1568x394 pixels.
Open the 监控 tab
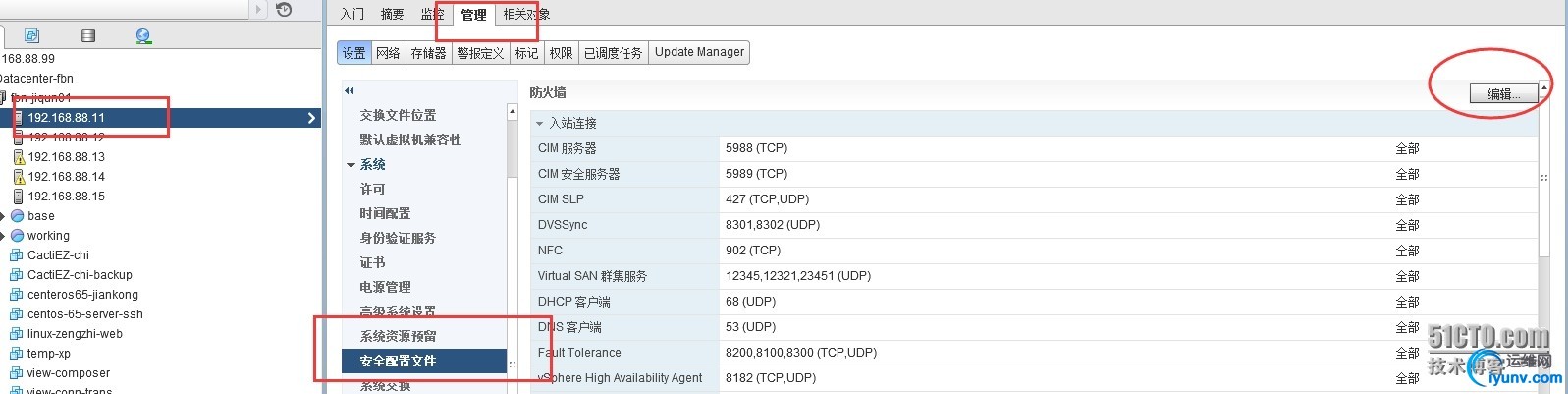(x=432, y=14)
